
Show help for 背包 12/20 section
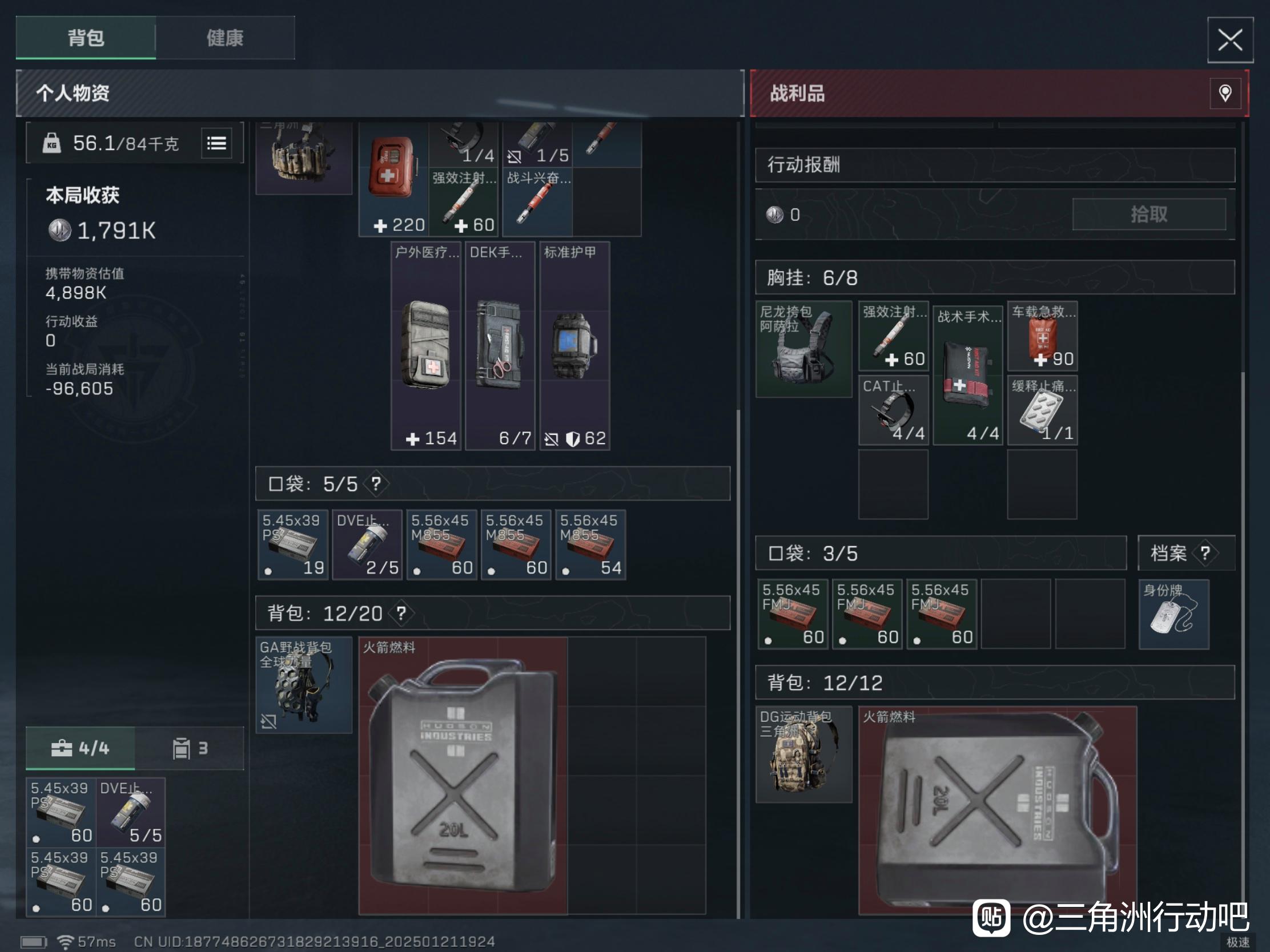tap(401, 614)
